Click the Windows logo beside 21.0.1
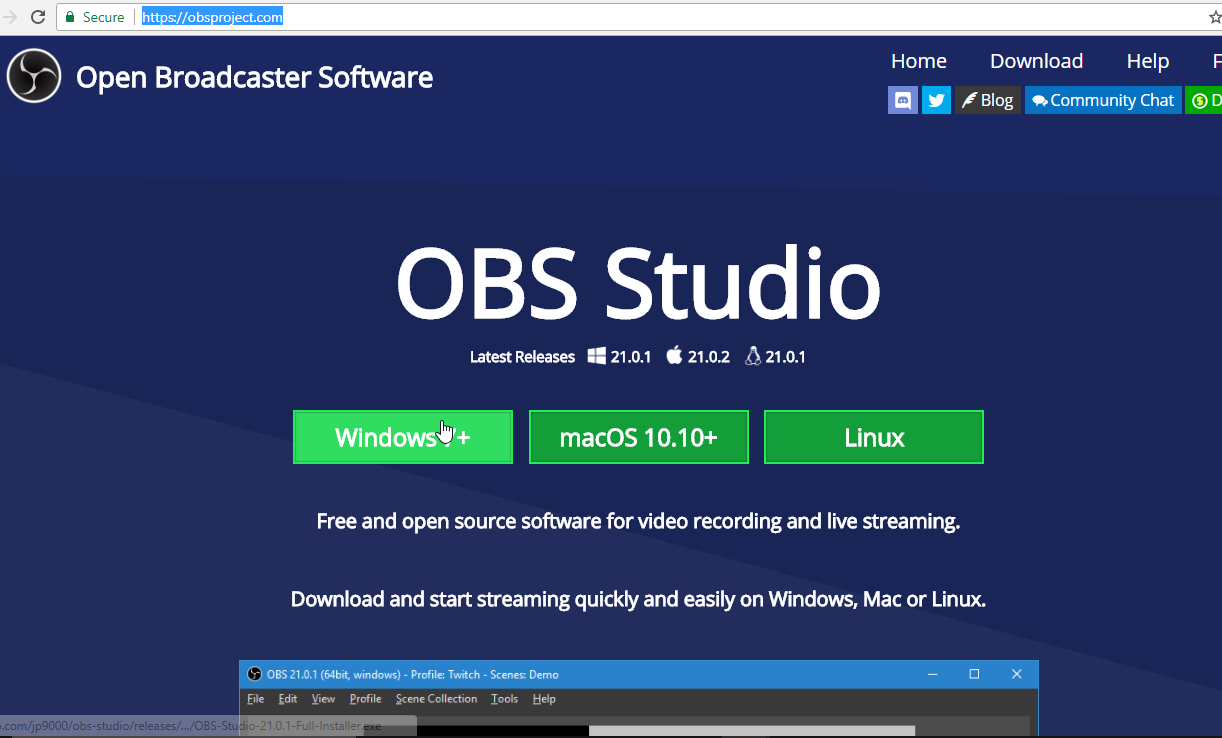1222x738 pixels. pyautogui.click(x=597, y=356)
